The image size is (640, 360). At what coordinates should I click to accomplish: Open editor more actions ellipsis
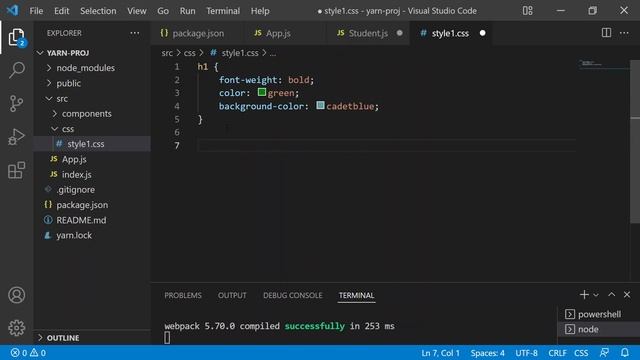point(624,33)
